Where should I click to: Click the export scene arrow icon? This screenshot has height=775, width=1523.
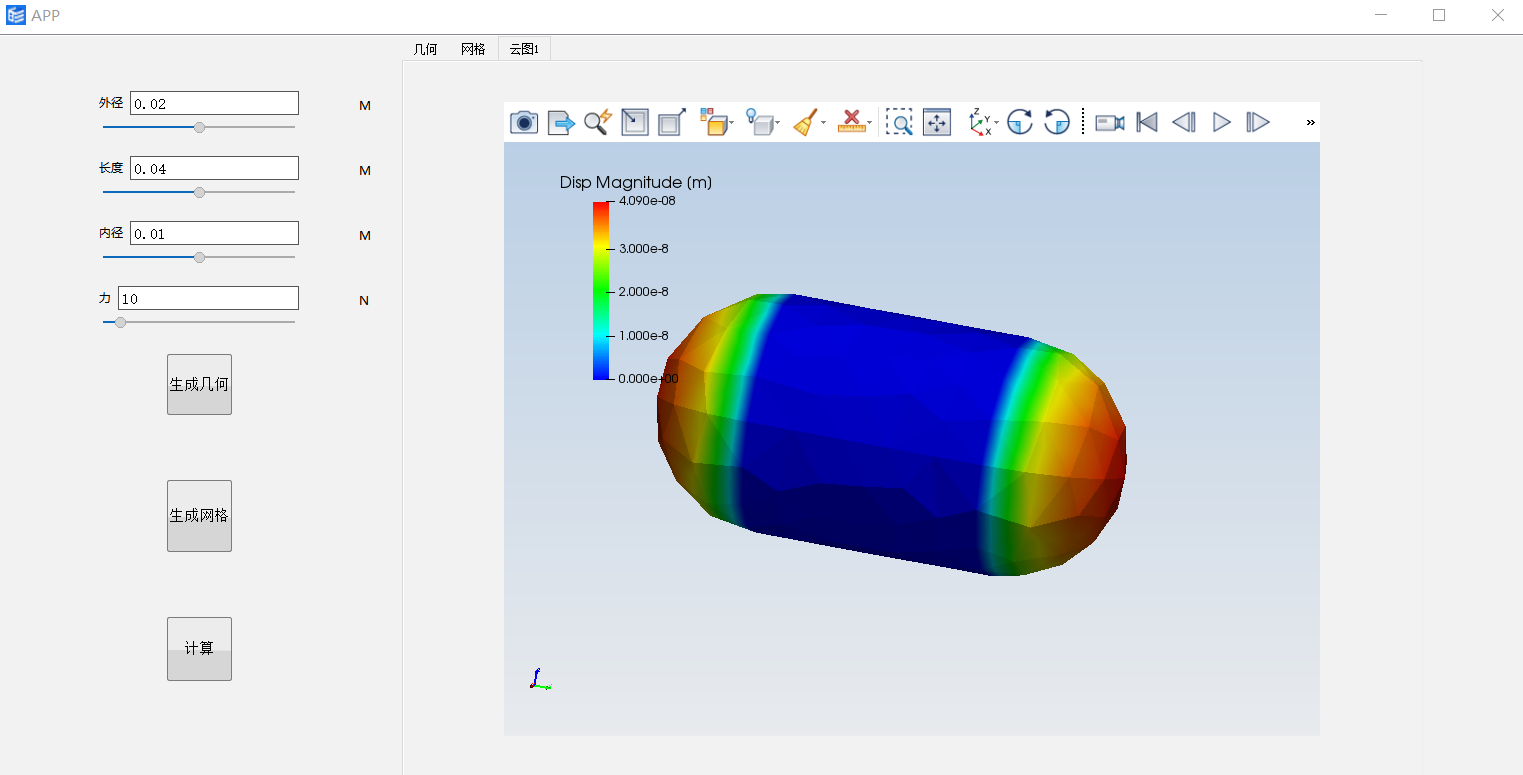[561, 122]
